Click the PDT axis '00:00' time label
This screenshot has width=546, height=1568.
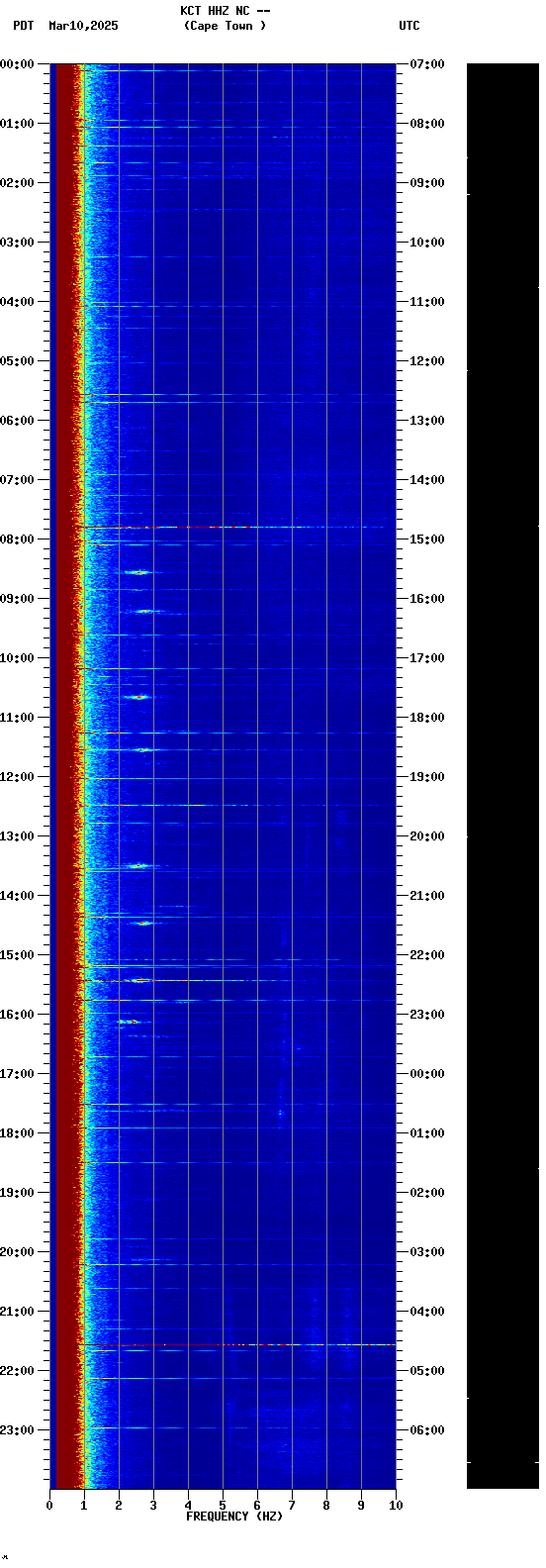pos(17,64)
